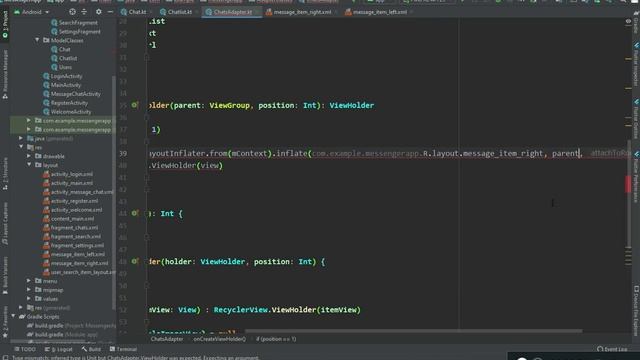
Task: Open the Logcat tool window
Action: point(58,349)
